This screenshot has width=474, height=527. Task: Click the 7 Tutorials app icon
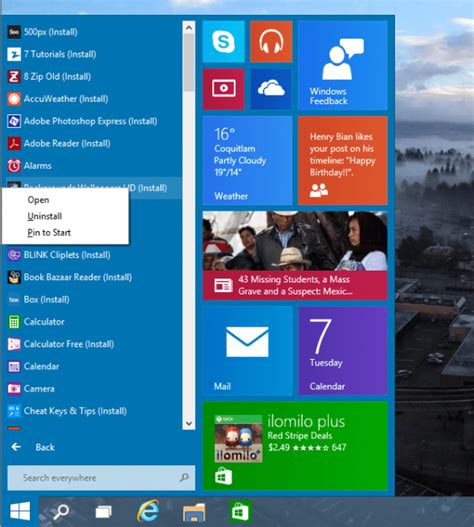coord(14,54)
